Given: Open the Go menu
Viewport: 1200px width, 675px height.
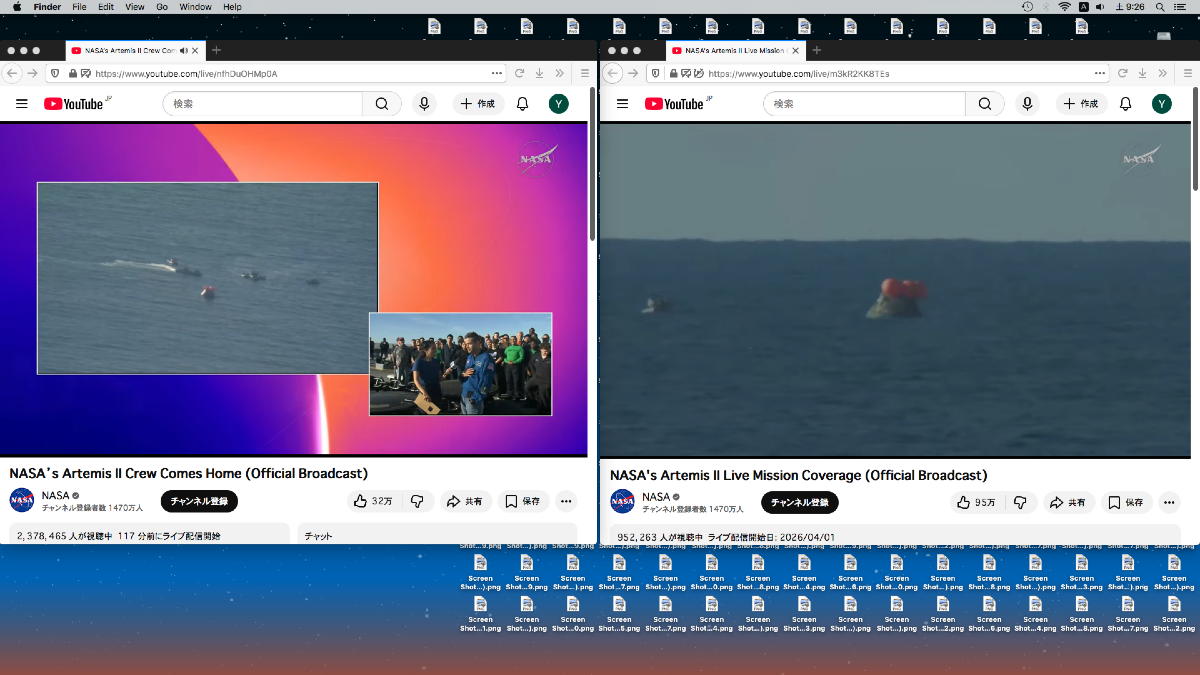Looking at the screenshot, I should 162,7.
